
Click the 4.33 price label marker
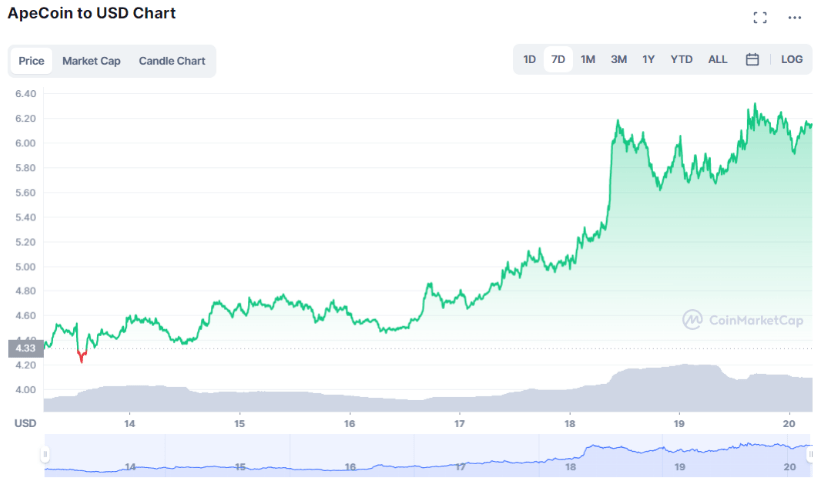tap(24, 349)
